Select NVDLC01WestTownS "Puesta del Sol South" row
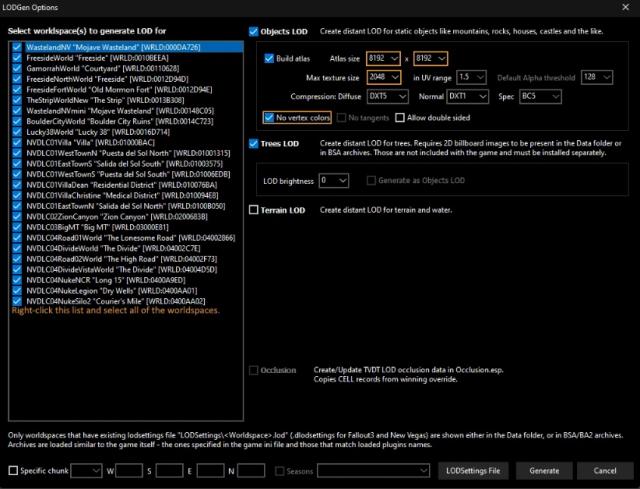Viewport: 640px width, 489px height. [x=128, y=174]
